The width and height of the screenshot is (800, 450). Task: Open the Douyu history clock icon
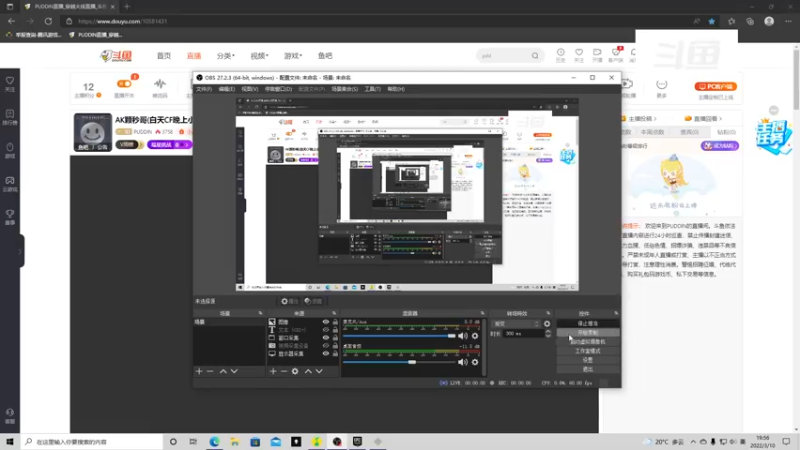tap(560, 55)
